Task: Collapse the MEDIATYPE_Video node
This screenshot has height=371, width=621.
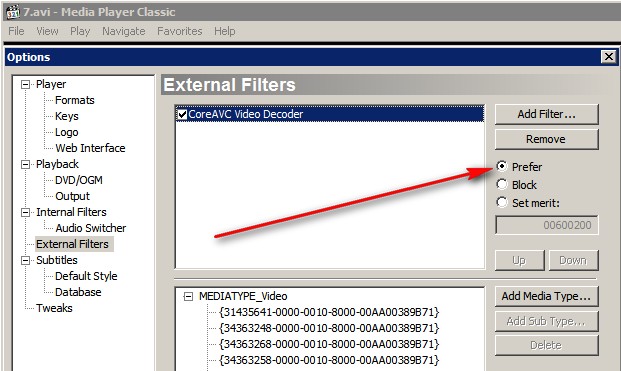Action: [x=189, y=296]
